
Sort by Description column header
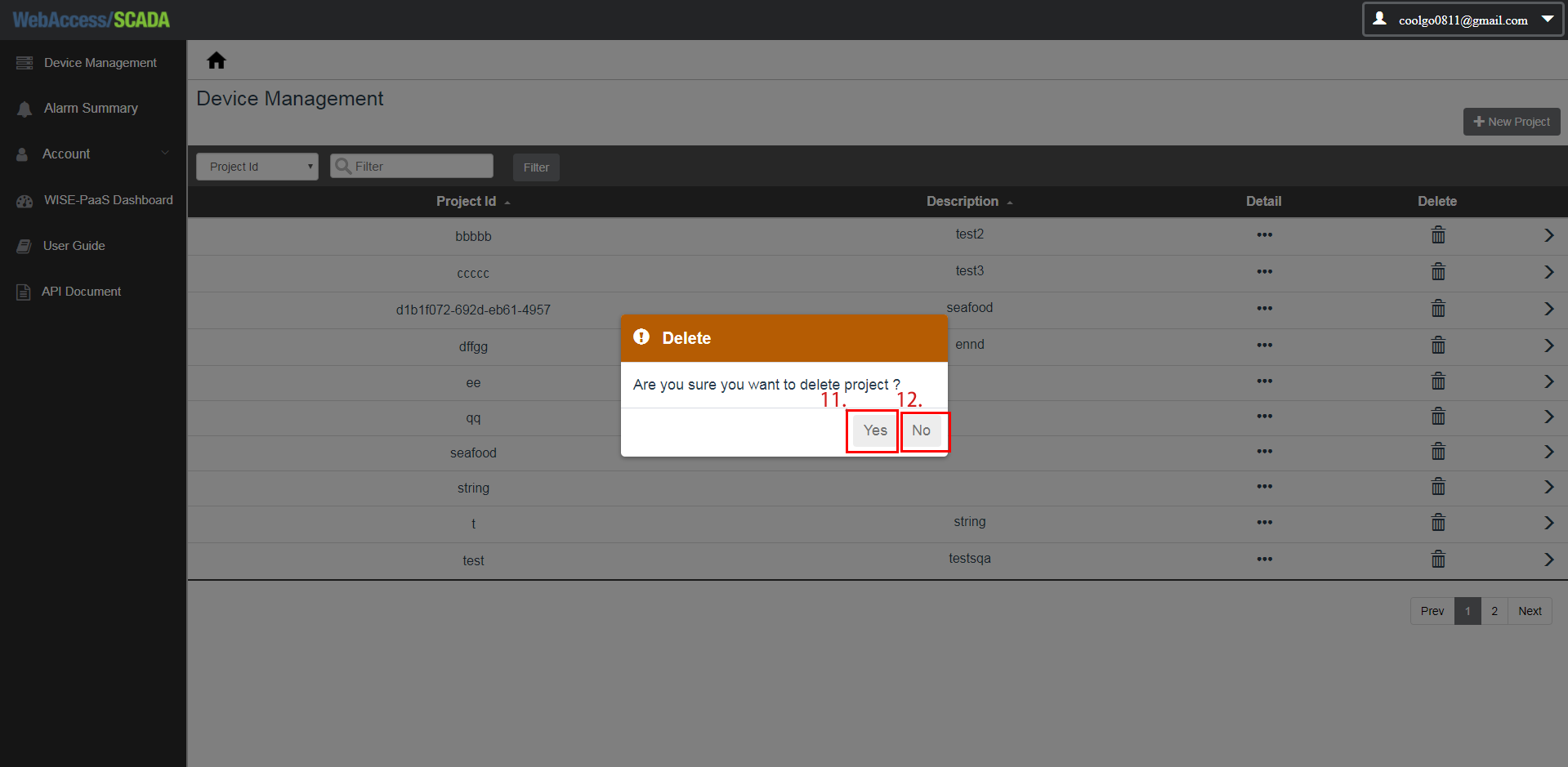969,201
